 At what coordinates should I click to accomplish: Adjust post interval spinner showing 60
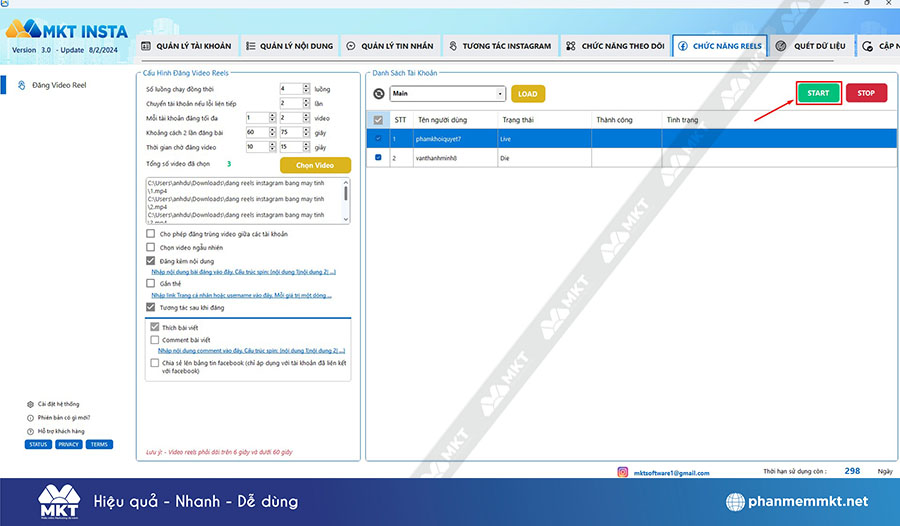tap(272, 132)
